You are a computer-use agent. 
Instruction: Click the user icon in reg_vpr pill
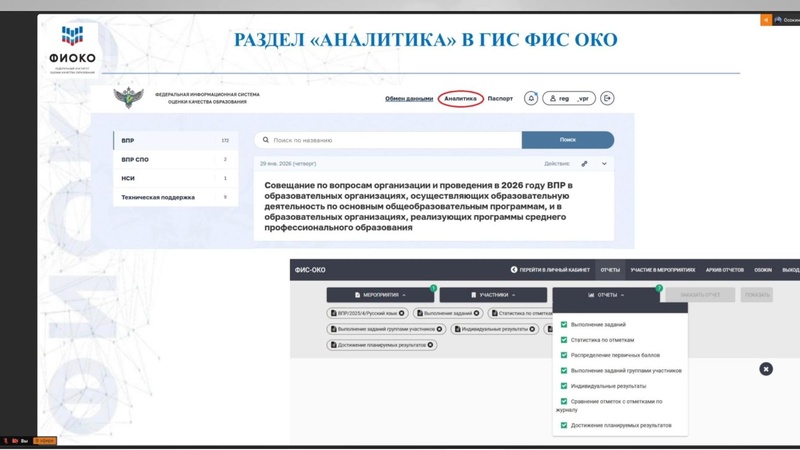[x=553, y=98]
